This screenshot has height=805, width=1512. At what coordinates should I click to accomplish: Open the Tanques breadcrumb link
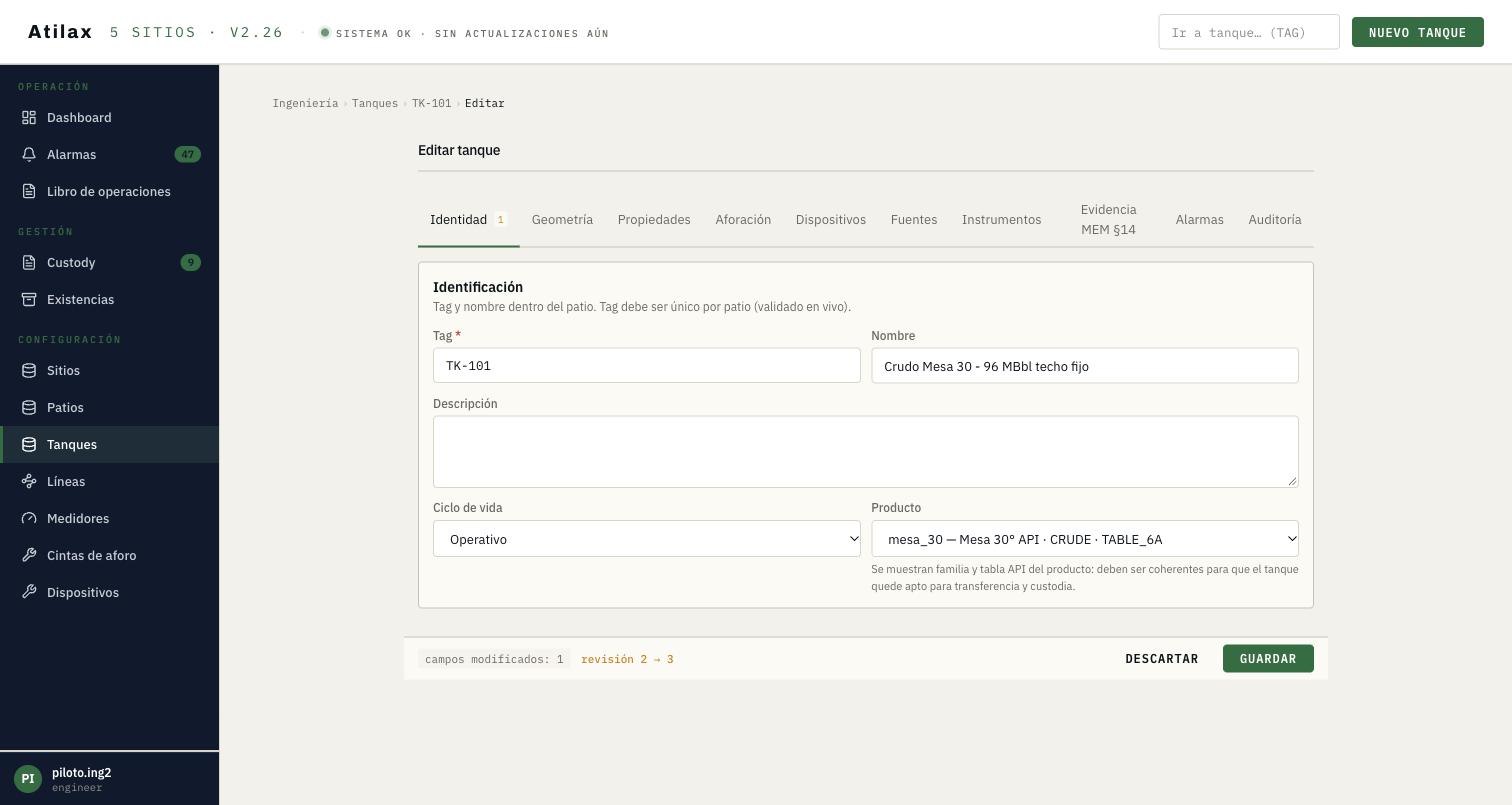[x=375, y=104]
